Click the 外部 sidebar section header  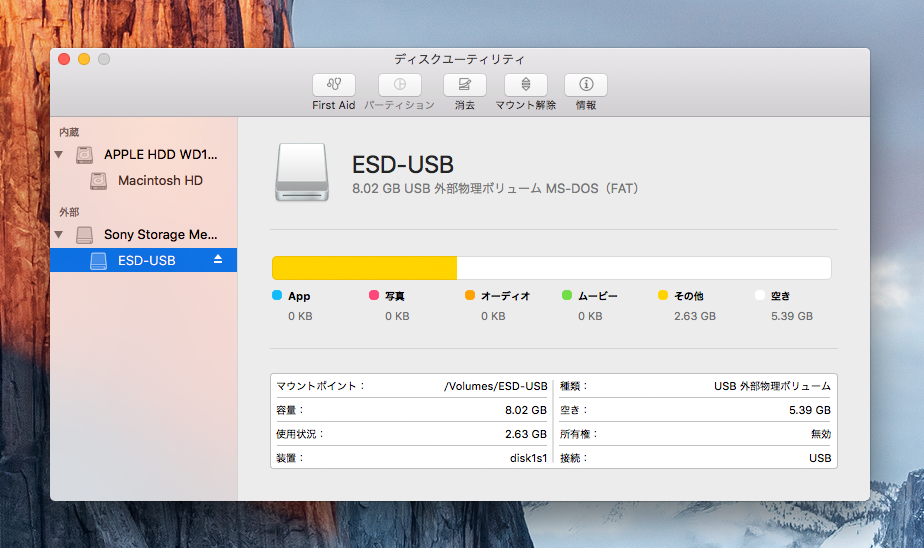pyautogui.click(x=69, y=212)
